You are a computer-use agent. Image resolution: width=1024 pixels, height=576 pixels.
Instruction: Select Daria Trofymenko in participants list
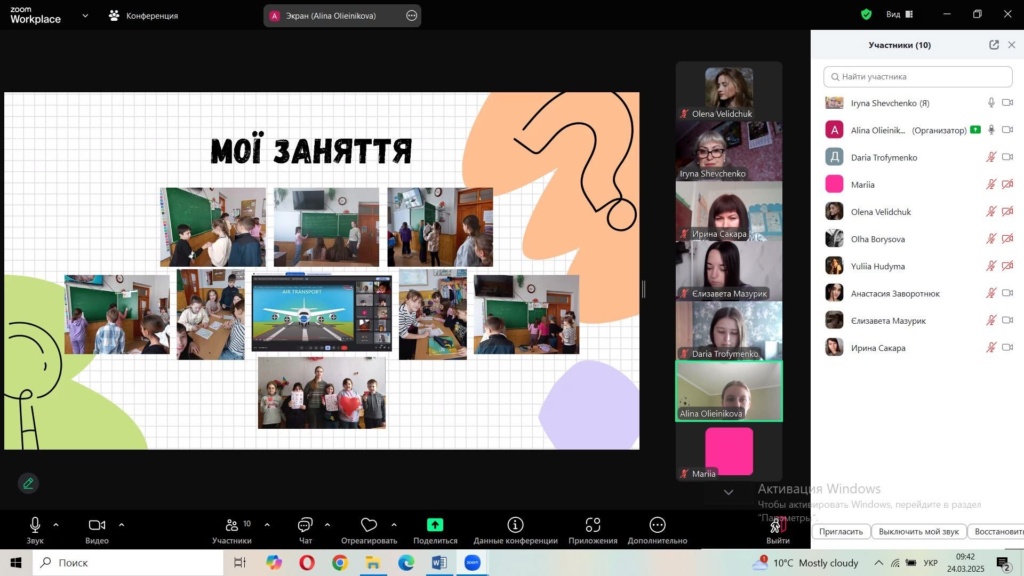[918, 157]
